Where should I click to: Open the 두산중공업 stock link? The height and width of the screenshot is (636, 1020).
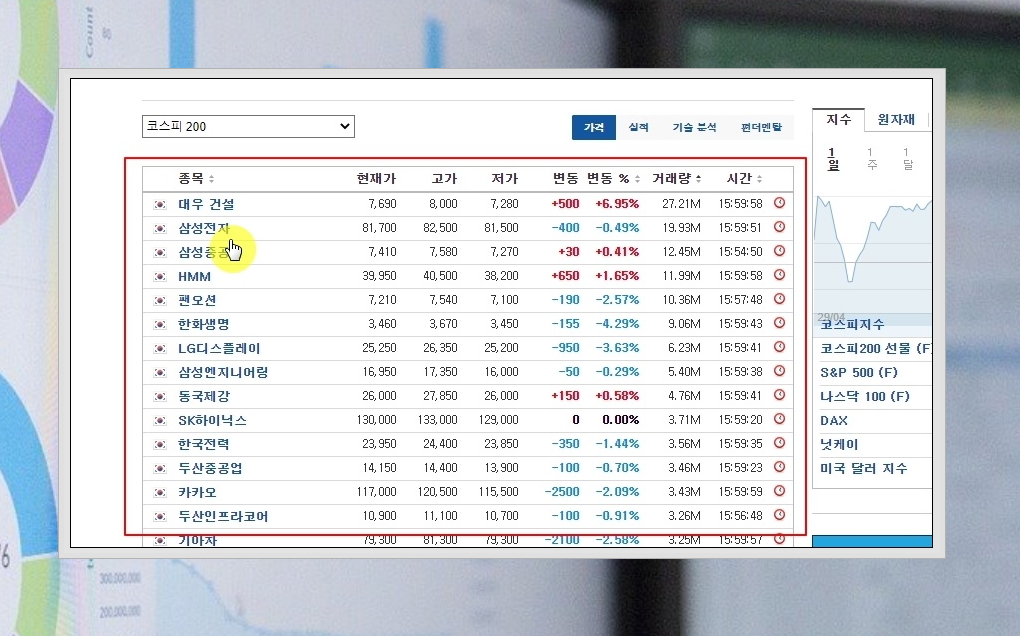coord(210,468)
